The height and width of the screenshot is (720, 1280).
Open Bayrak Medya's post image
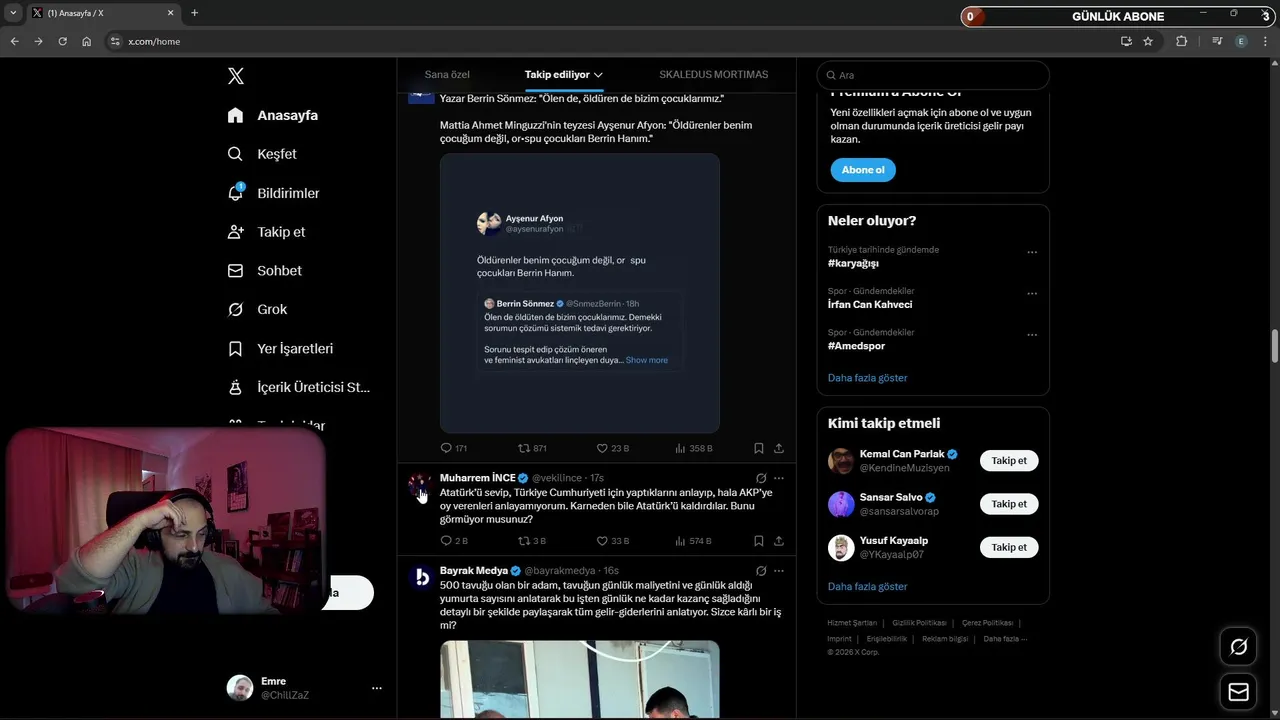tap(580, 679)
